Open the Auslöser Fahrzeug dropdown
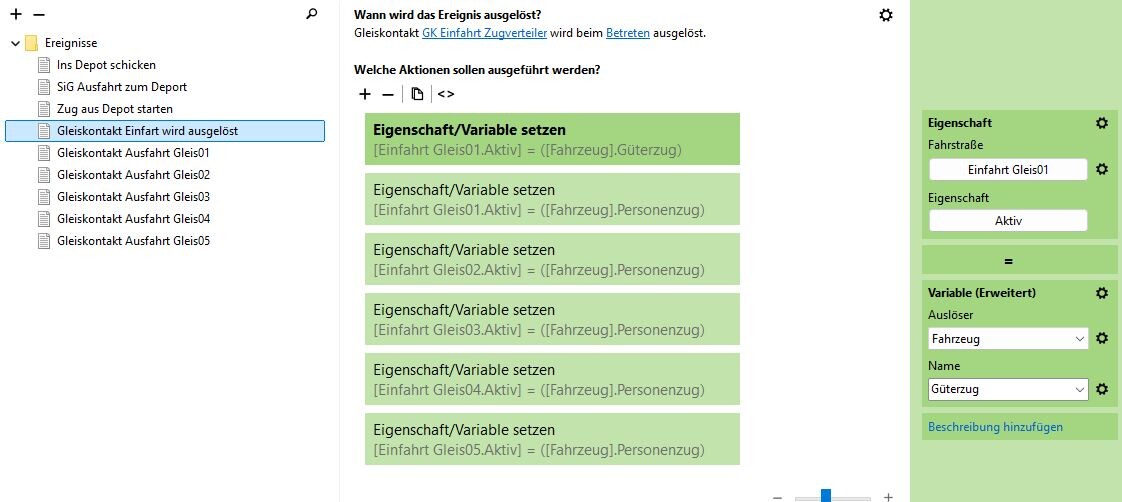This screenshot has width=1122, height=502. click(1008, 339)
